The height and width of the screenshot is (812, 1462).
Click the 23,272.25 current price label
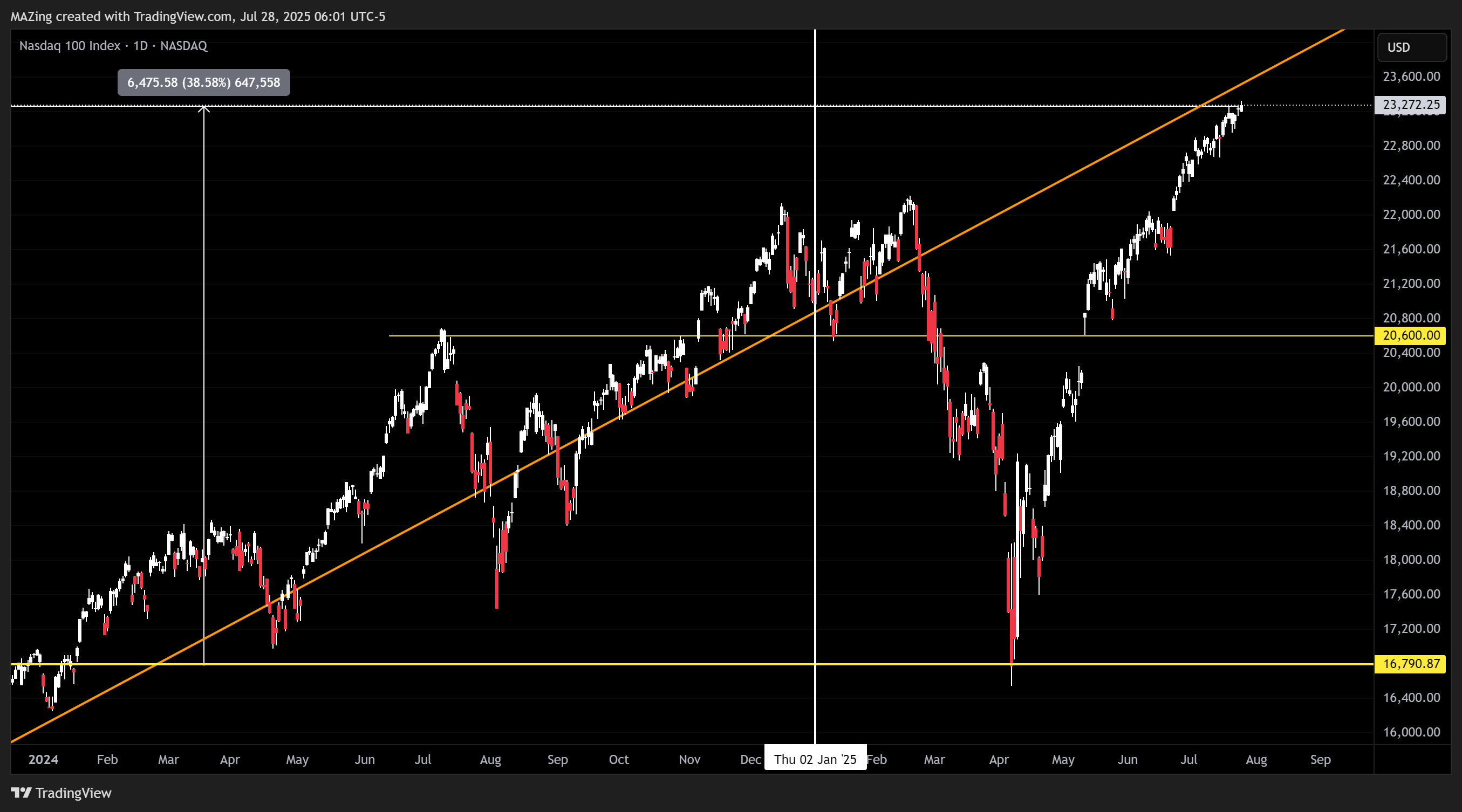tap(1410, 105)
